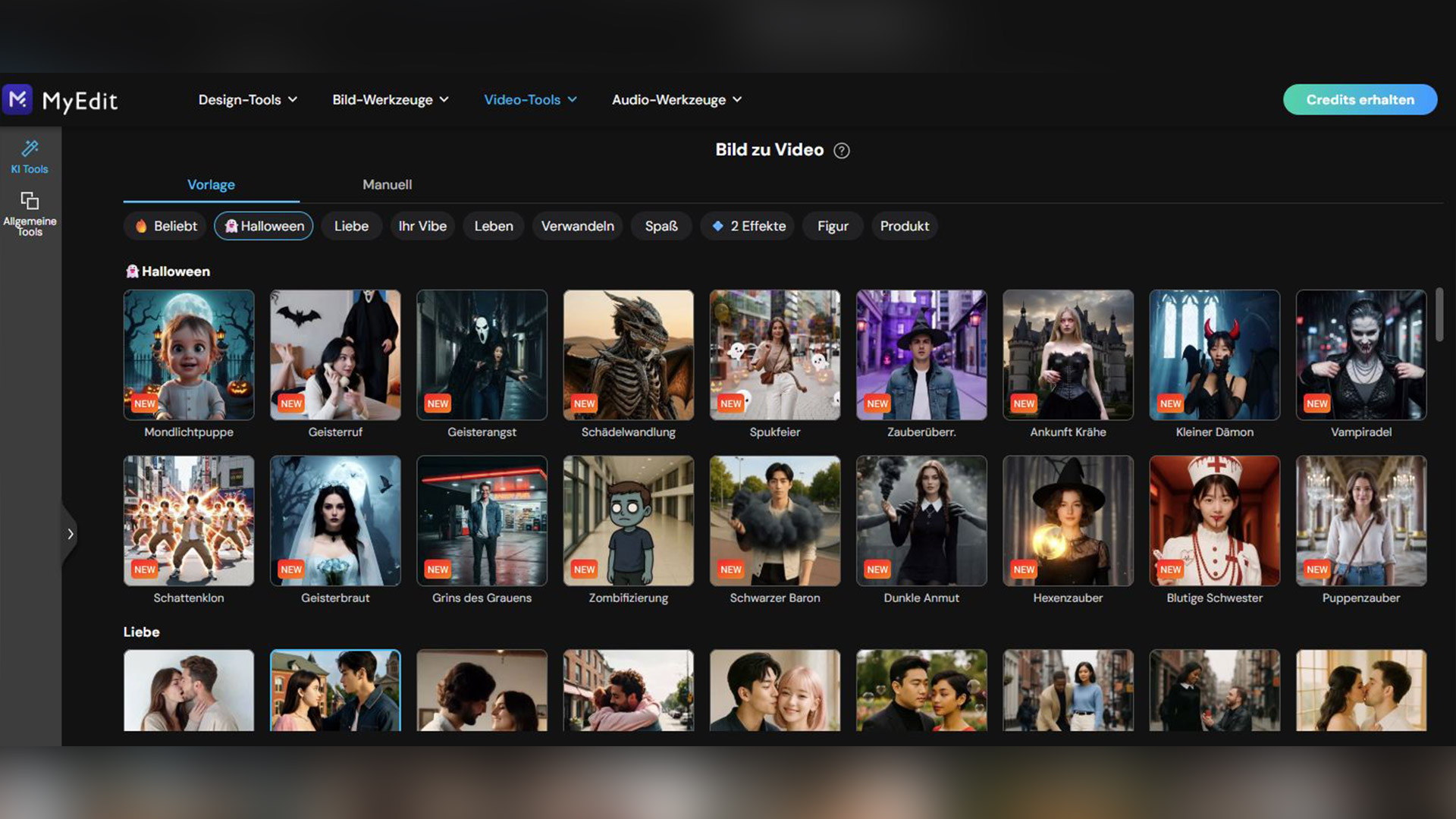This screenshot has width=1456, height=819.
Task: Select the Halloween ghost filter chip
Action: click(264, 226)
